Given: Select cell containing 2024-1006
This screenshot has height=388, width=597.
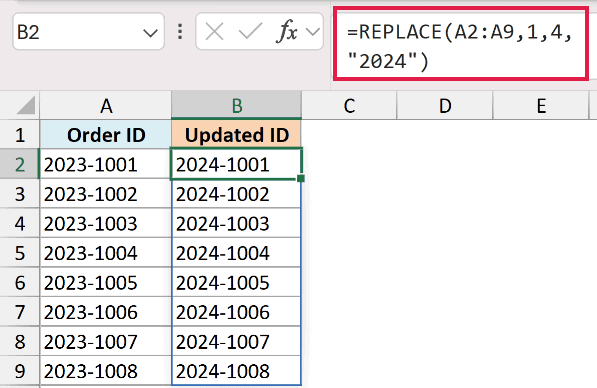Looking at the screenshot, I should point(236,312).
